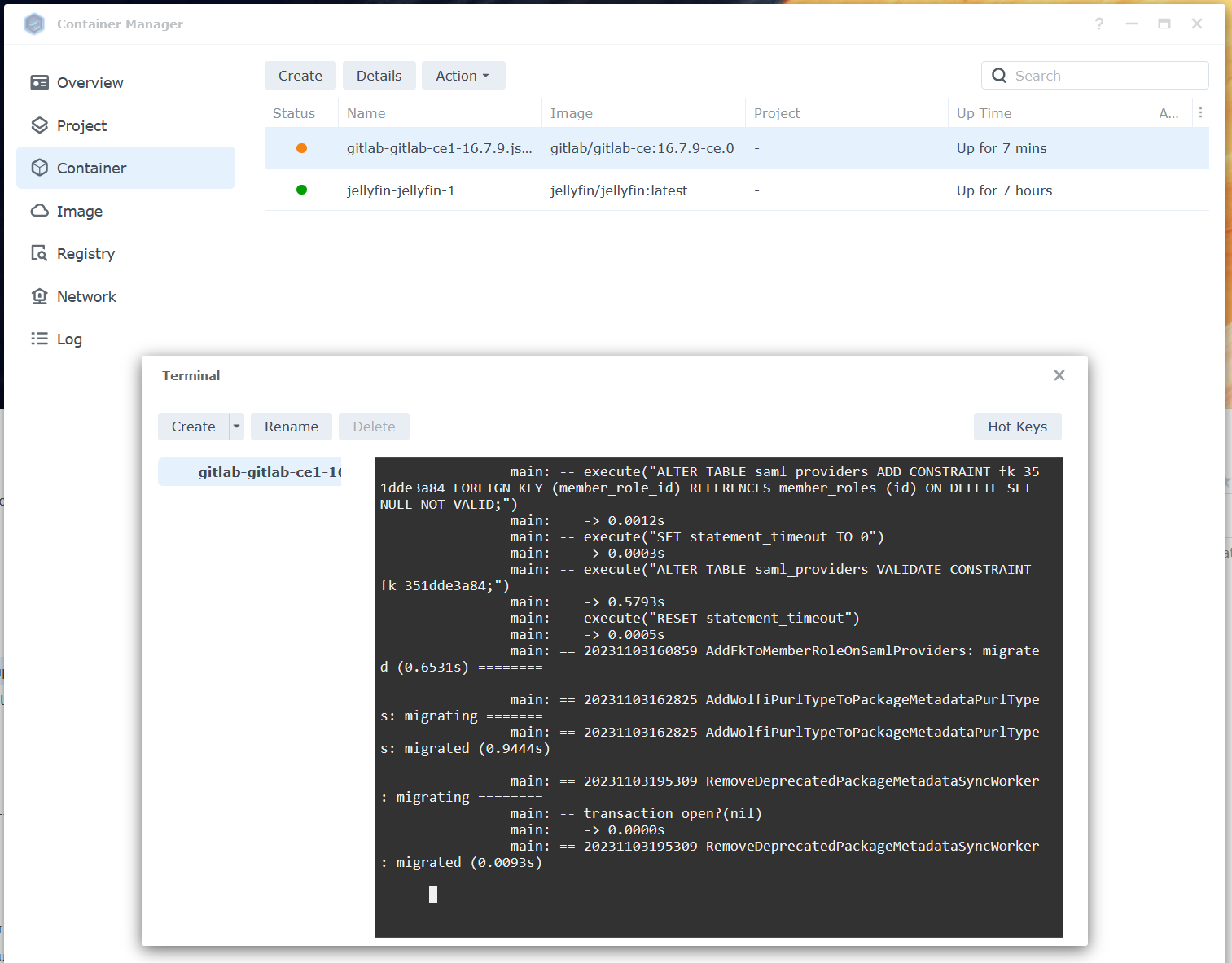Select the Image sidebar icon
This screenshot has width=1232, height=963.
point(41,211)
